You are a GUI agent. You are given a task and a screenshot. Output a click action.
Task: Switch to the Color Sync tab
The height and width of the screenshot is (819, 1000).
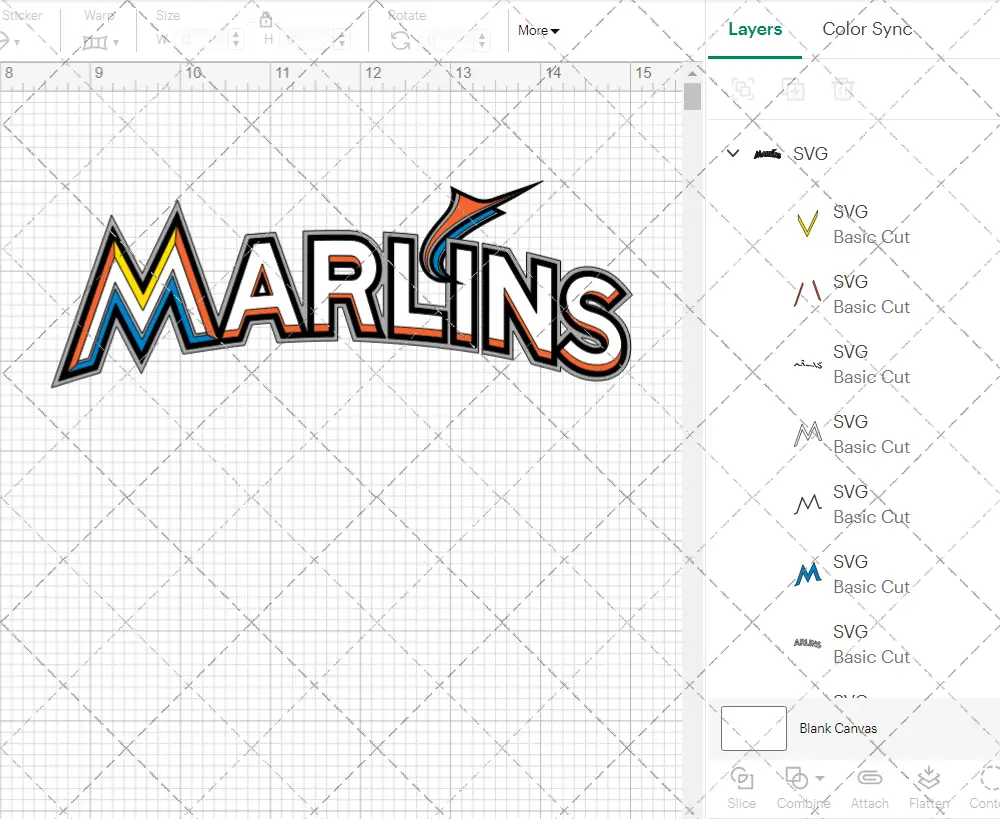(x=867, y=29)
